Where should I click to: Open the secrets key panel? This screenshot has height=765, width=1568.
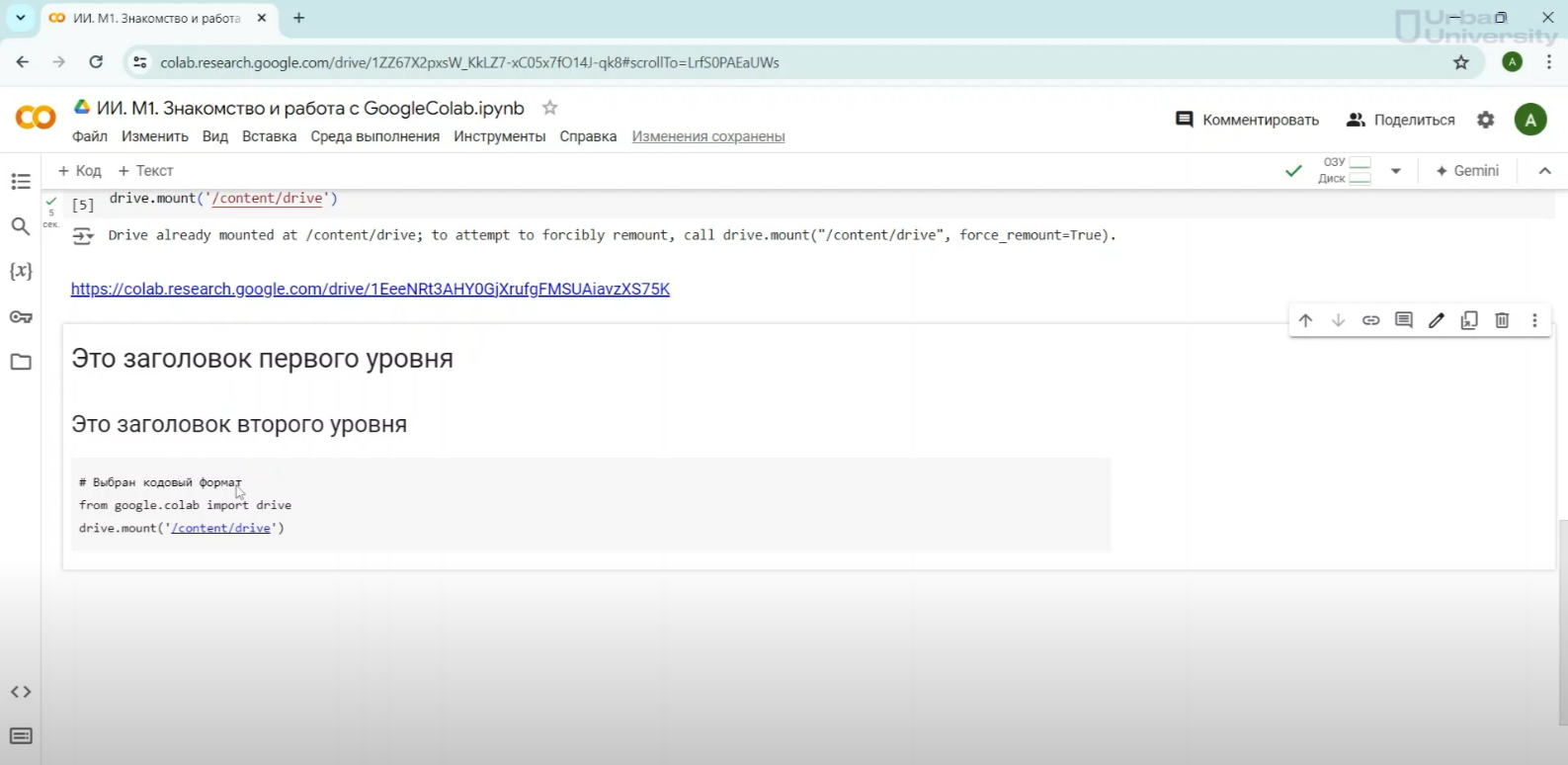[x=21, y=317]
